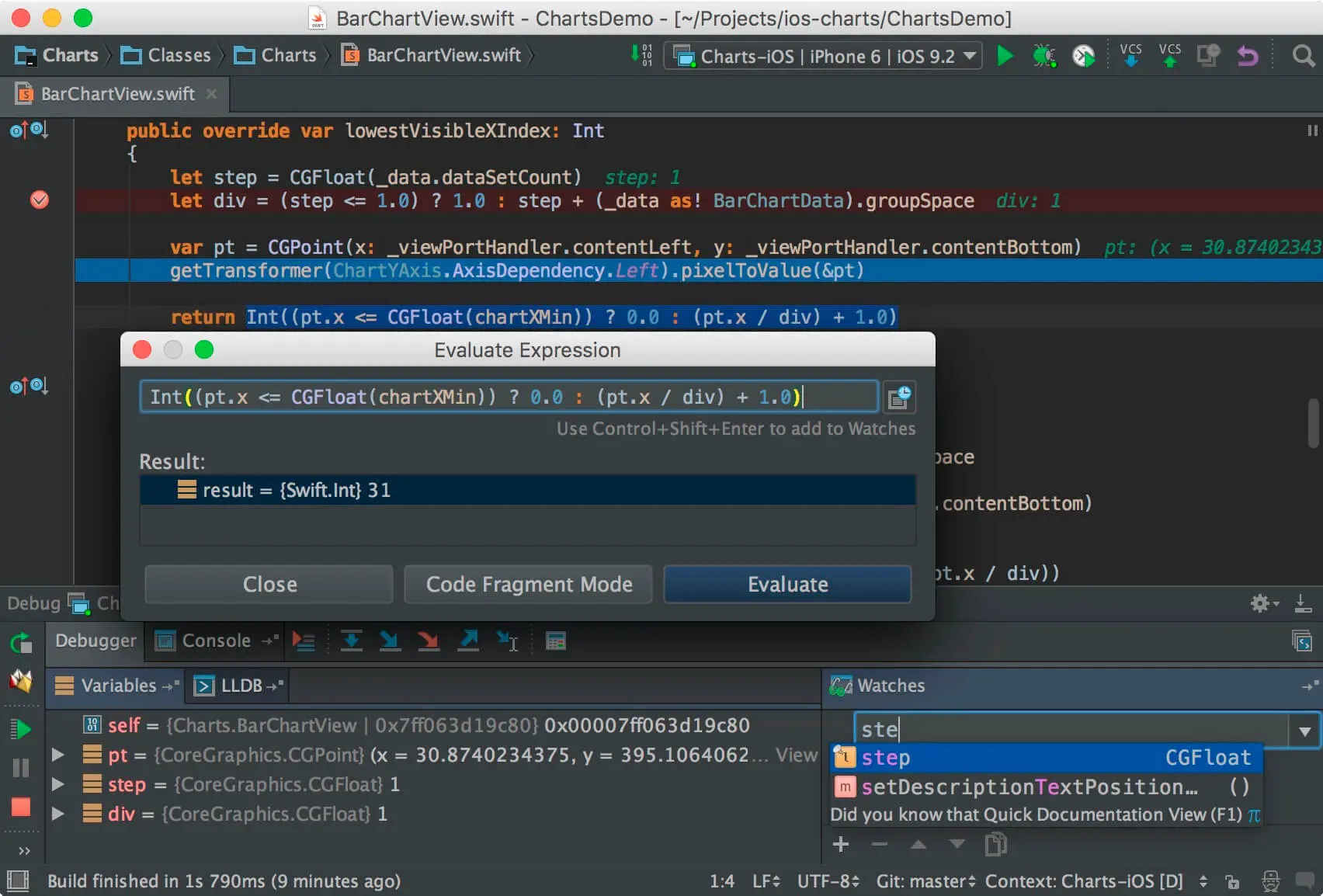Click the Step Into icon
Viewport: 1323px width, 896px height.
(390, 641)
